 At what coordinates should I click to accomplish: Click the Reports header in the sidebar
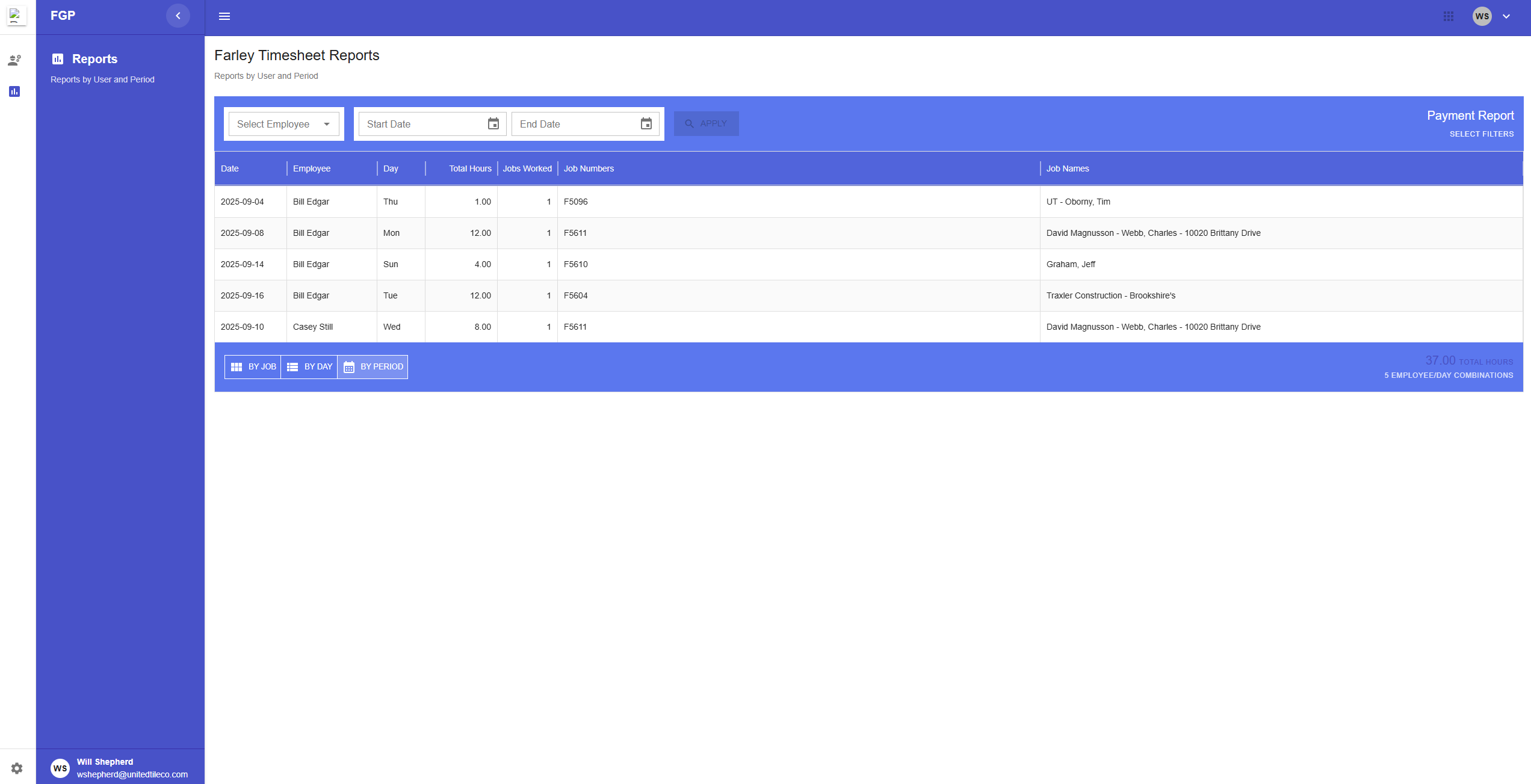pos(94,59)
